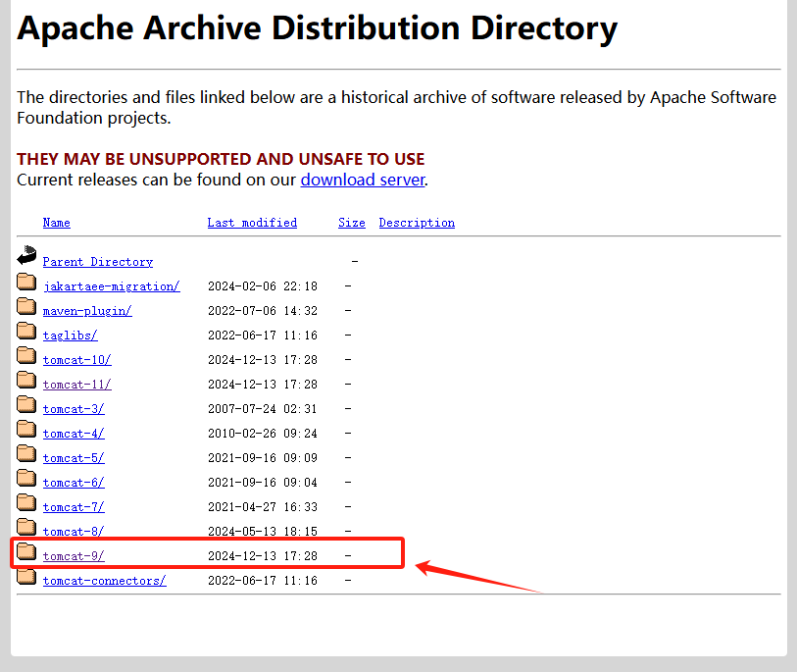
Task: Click the folder icon beside tomcat-9/
Action: click(x=26, y=551)
